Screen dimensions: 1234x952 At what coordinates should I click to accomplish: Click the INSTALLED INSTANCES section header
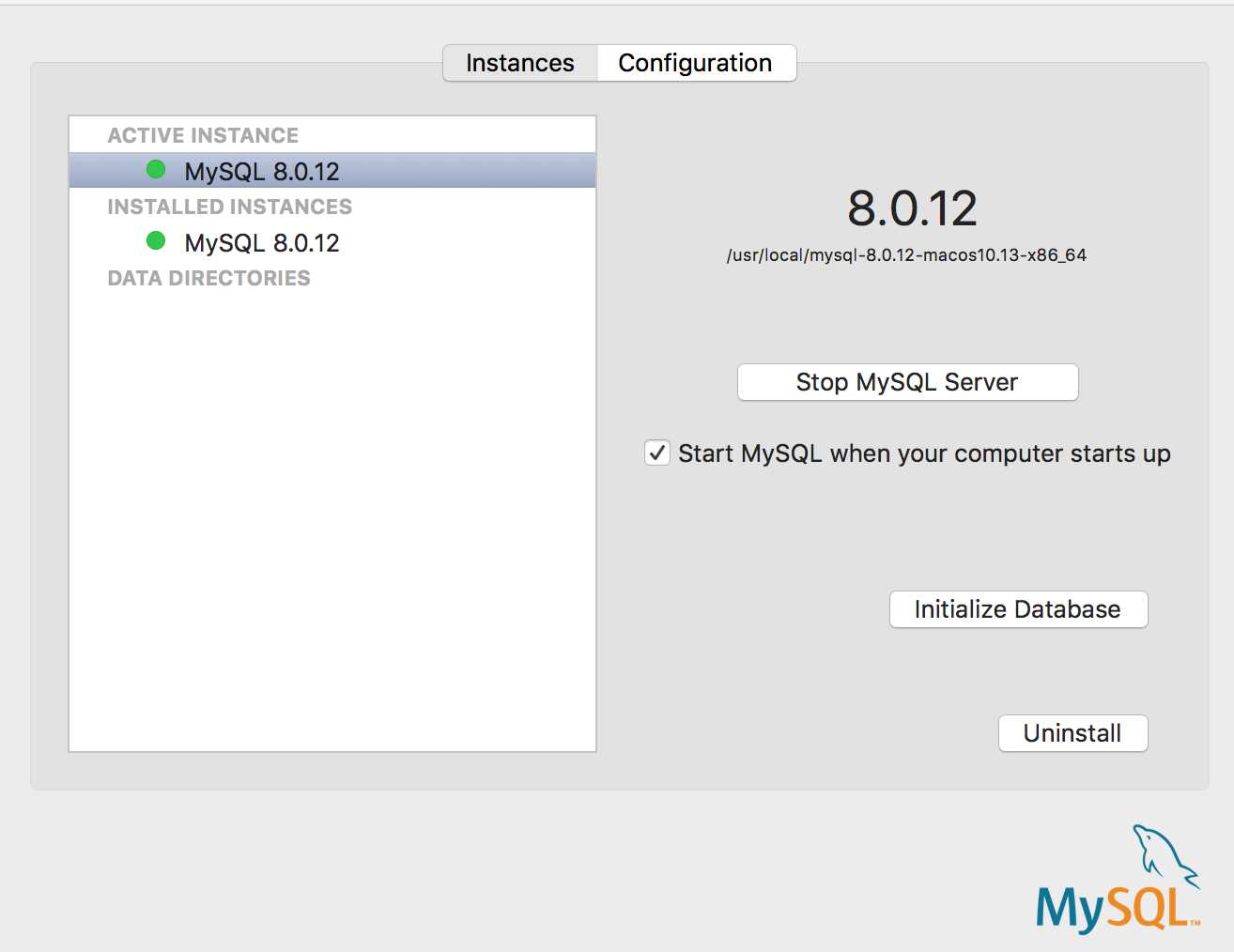pos(230,207)
